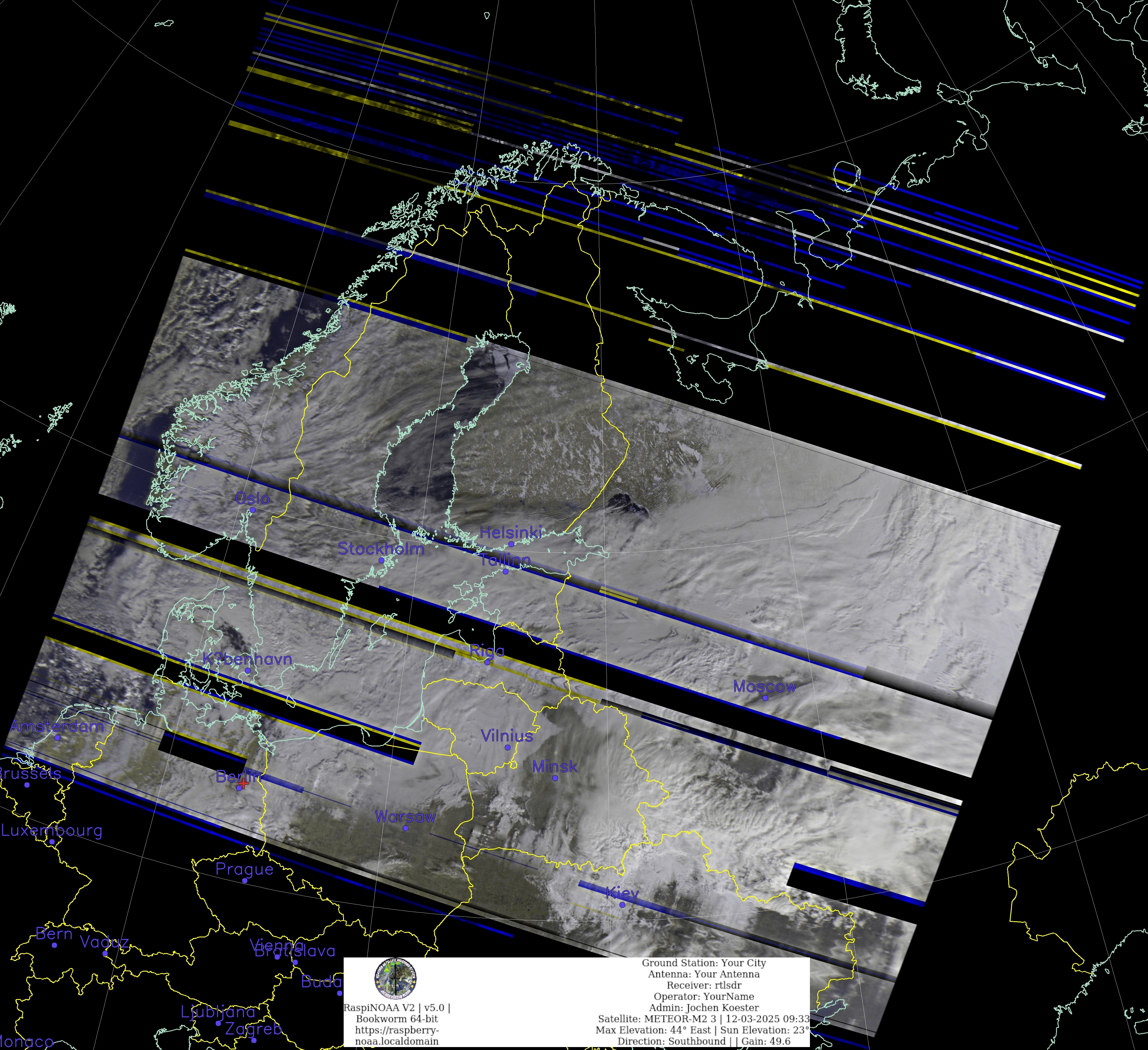Click the Minsk city label
The width and height of the screenshot is (1148, 1050).
coord(555,767)
